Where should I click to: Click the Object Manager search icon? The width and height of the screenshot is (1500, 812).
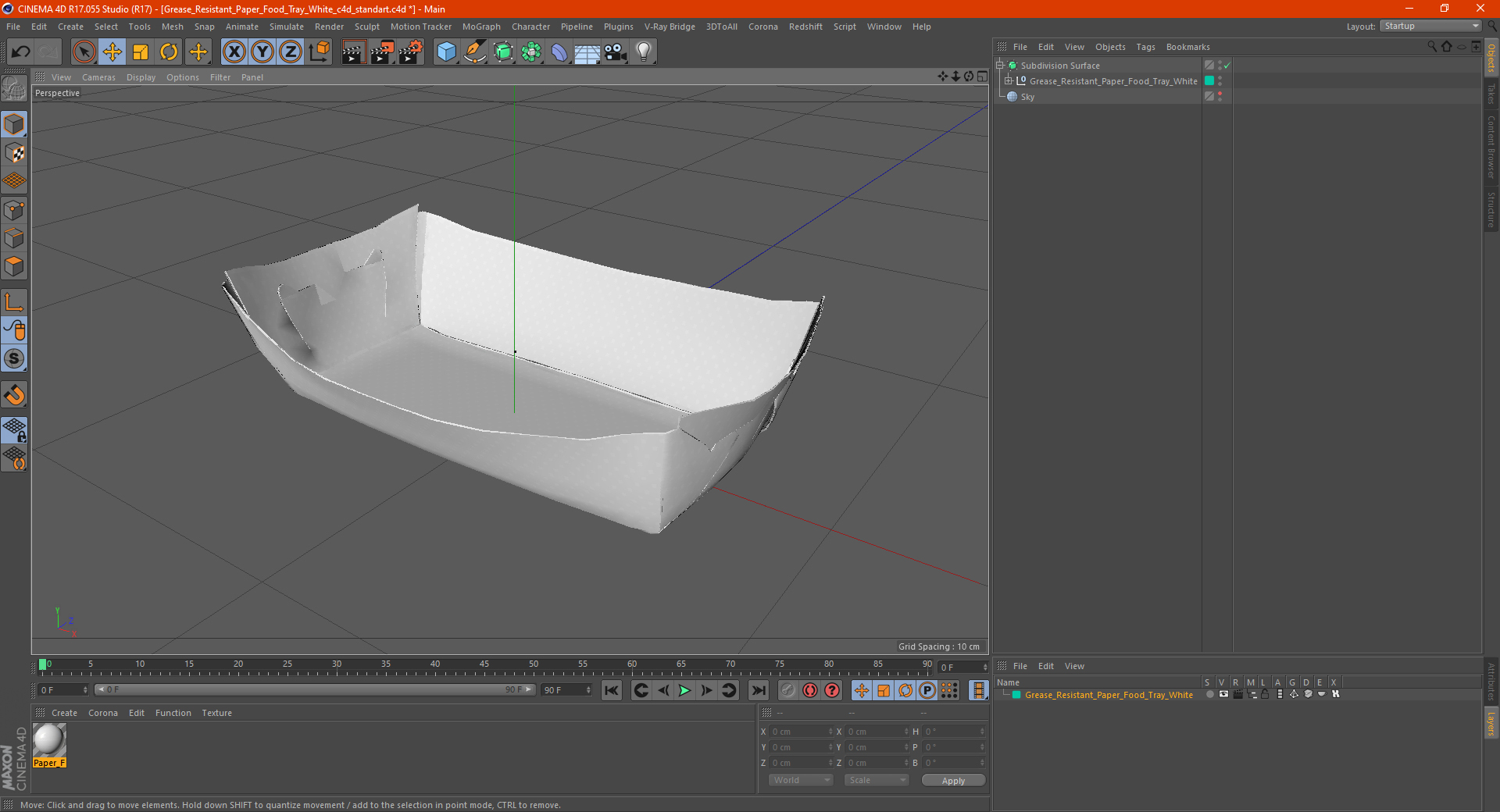click(x=1432, y=47)
